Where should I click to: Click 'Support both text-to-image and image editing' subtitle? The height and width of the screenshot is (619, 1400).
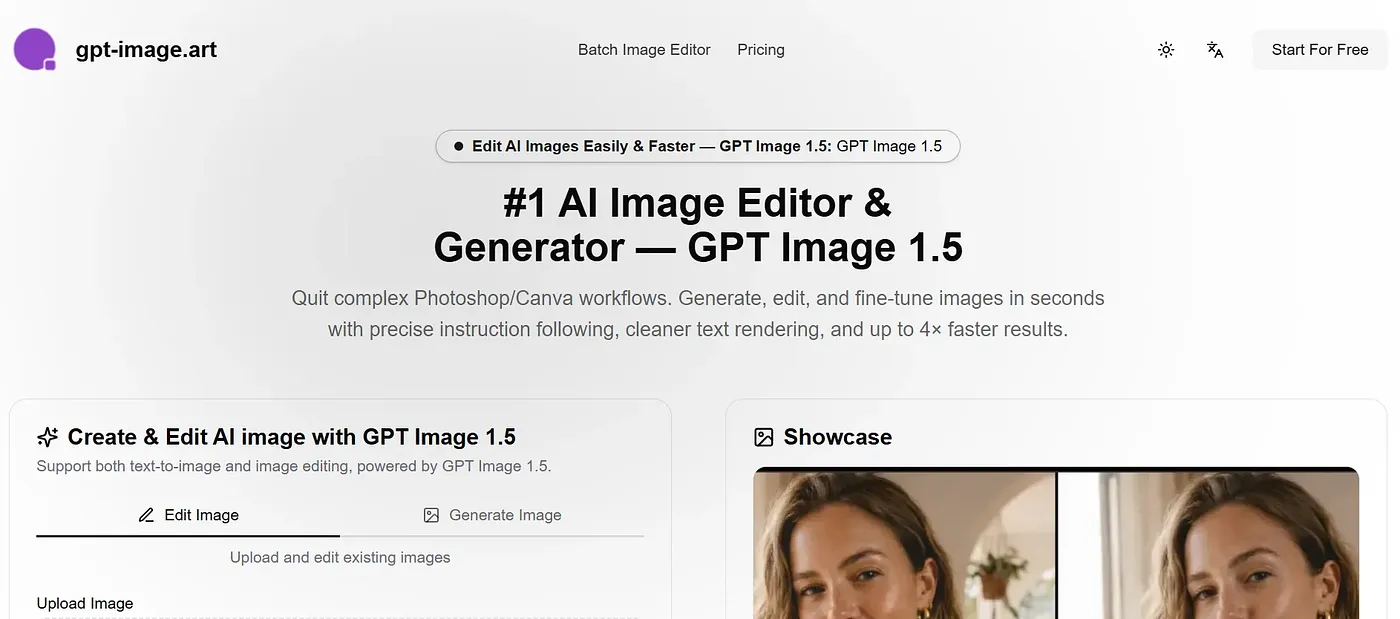[294, 466]
